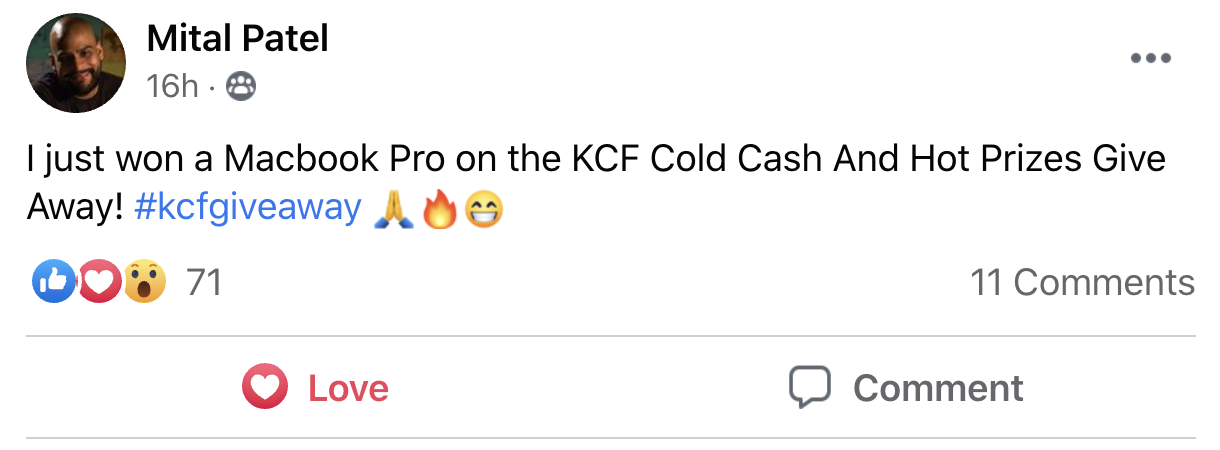Click the Love button label
1220x450 pixels.
click(348, 388)
